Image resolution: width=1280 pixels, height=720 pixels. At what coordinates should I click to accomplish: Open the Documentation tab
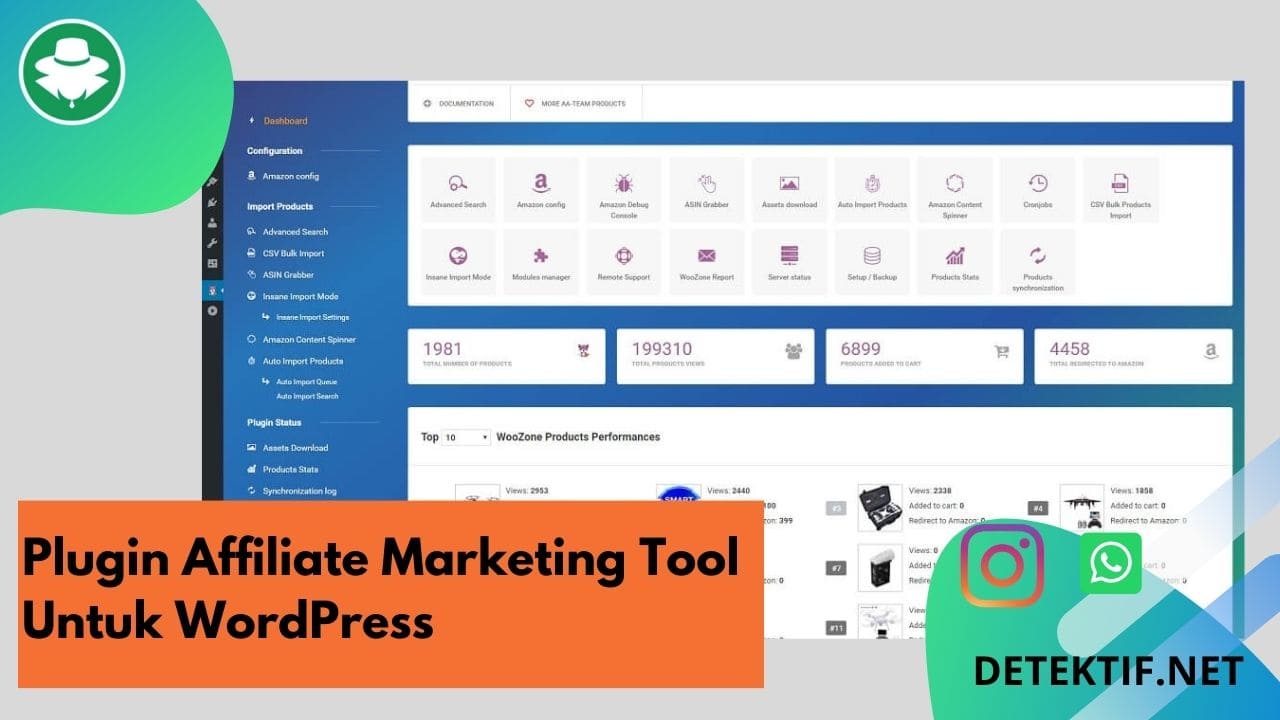(460, 103)
